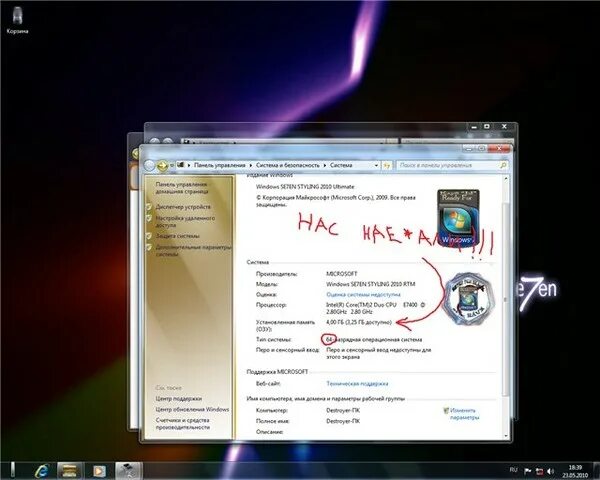Select Панель управления breadcrumb segment
The width and height of the screenshot is (600, 480).
[220, 165]
